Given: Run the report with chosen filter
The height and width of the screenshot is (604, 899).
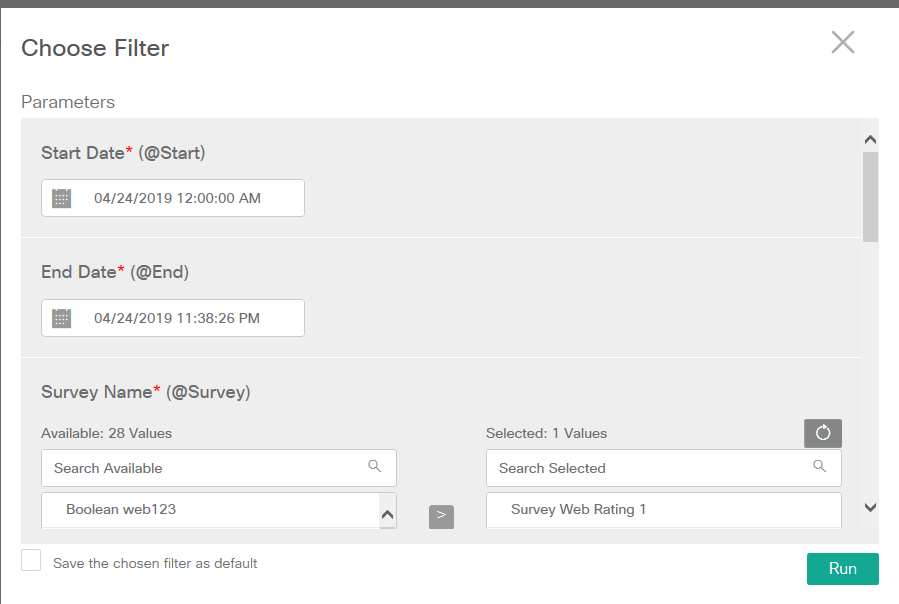Looking at the screenshot, I should pos(842,568).
